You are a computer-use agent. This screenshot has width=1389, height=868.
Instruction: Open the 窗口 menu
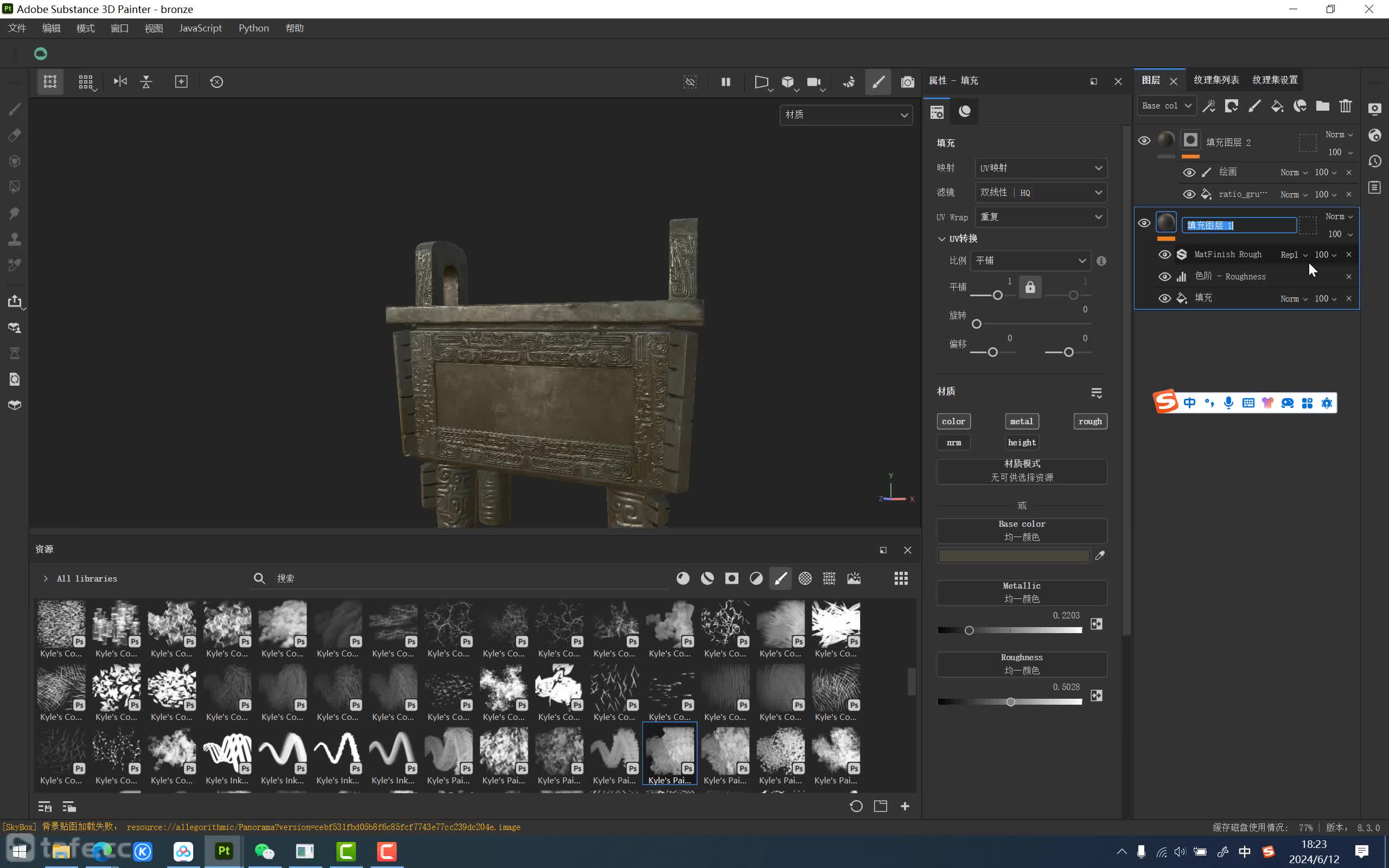point(119,28)
